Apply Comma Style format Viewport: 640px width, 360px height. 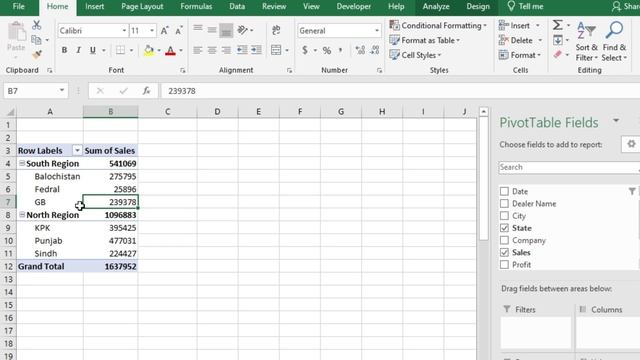point(340,50)
